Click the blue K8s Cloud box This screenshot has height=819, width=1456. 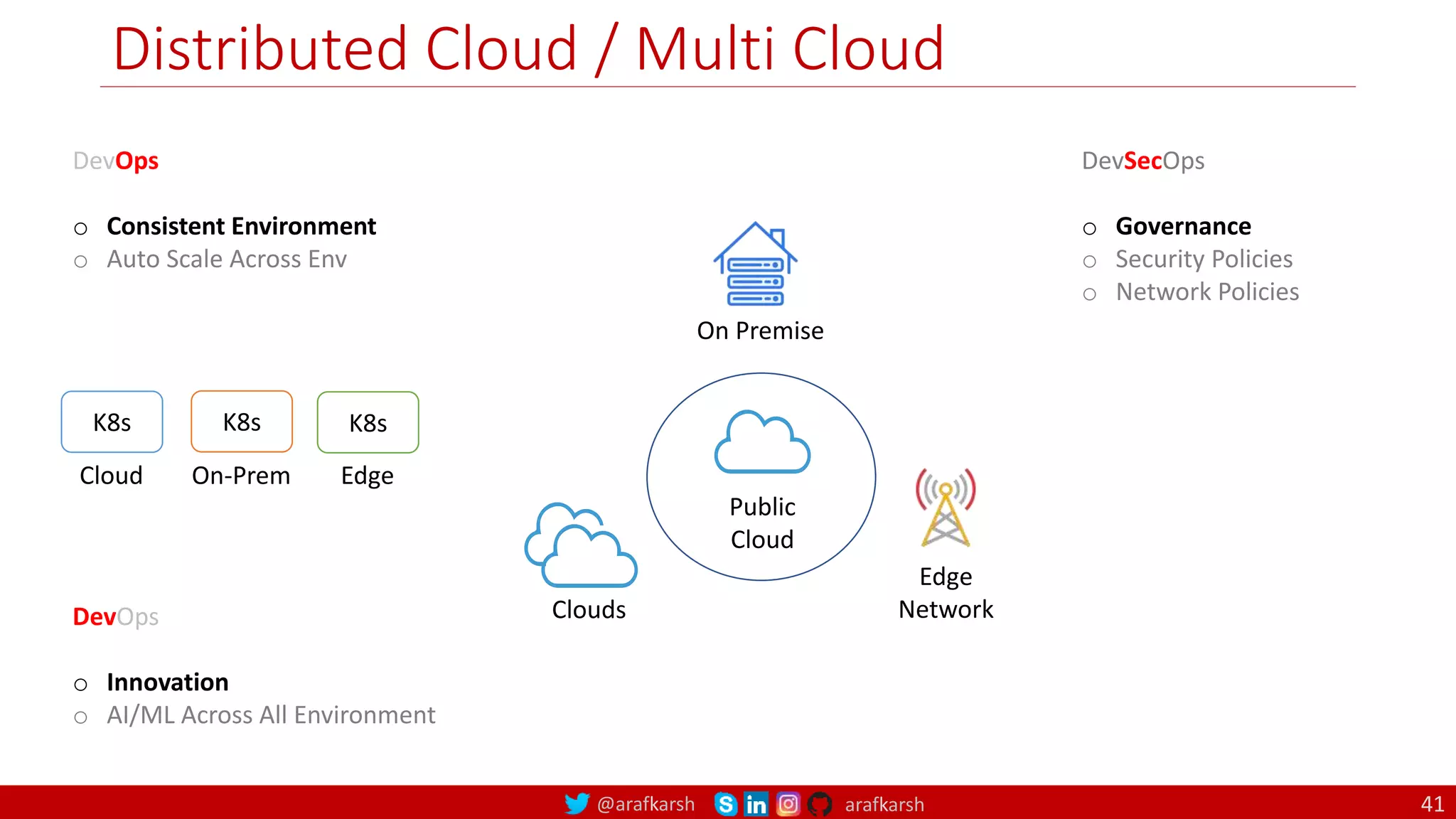(112, 422)
